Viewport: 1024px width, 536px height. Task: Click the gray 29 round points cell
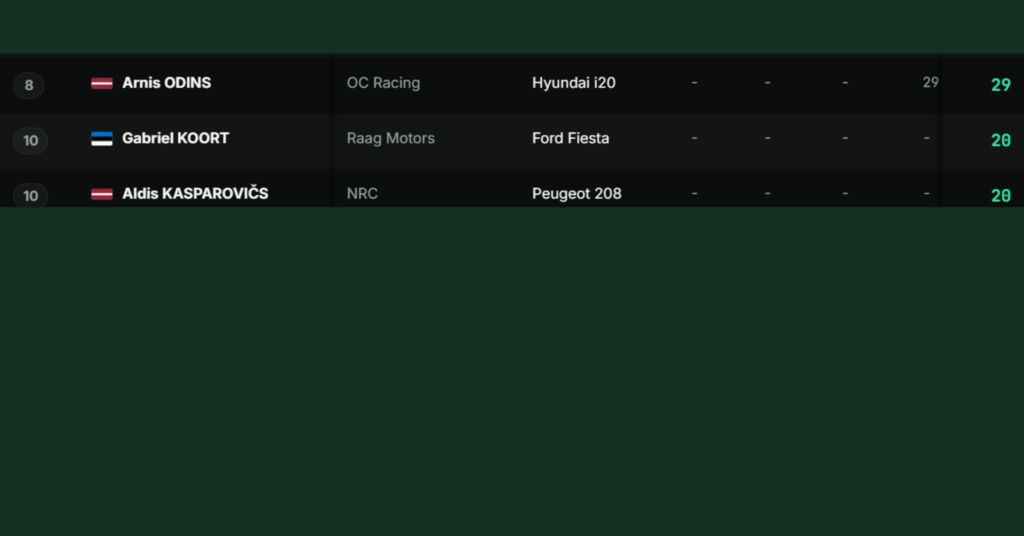931,82
